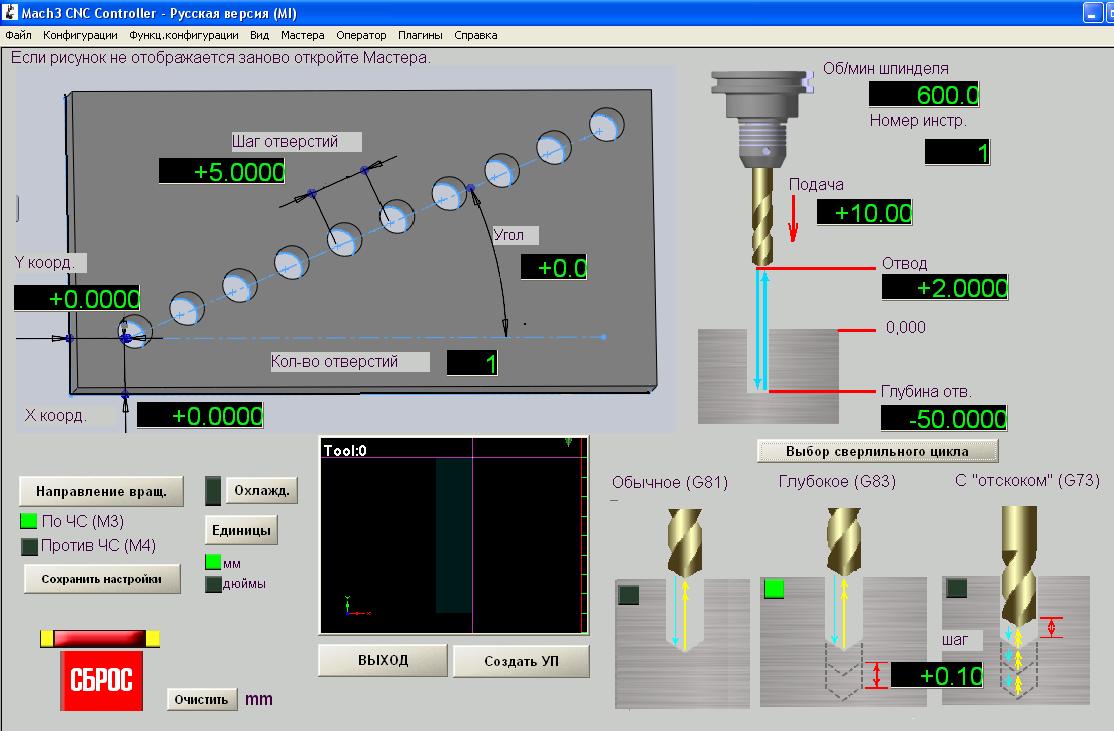
Task: Edit the Отвод retract field +2.0000
Action: (x=945, y=287)
